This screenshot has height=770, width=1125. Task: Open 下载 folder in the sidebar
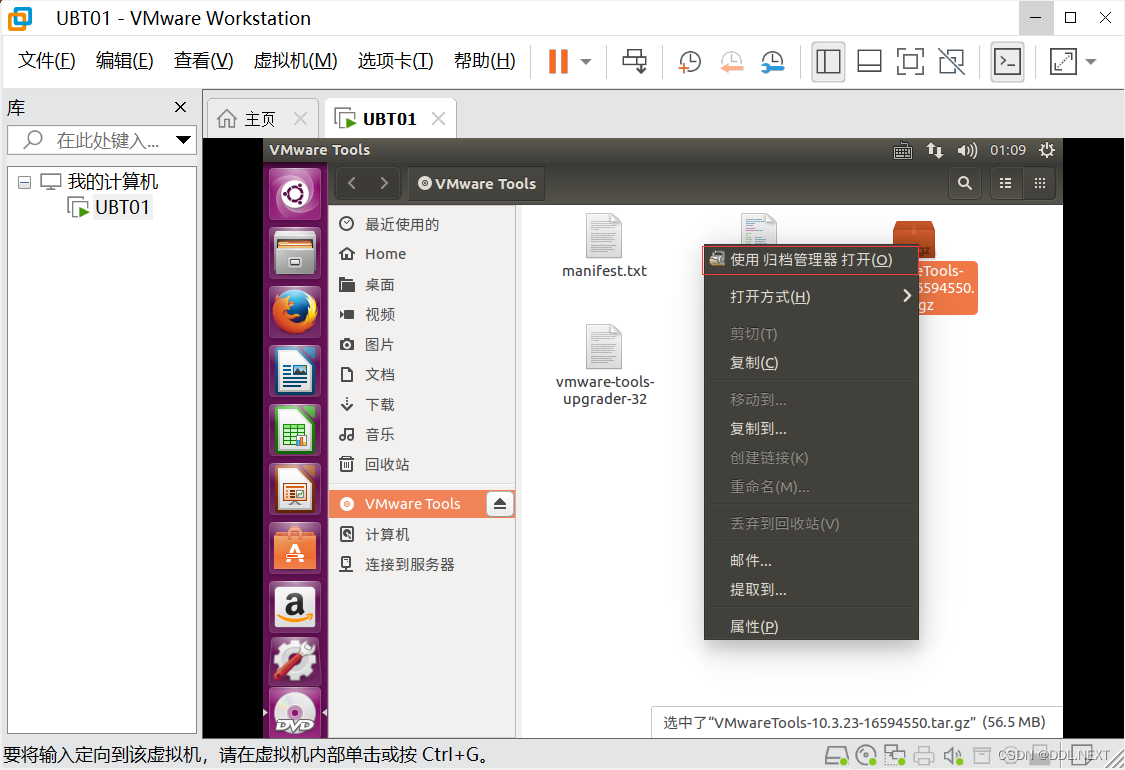422,405
